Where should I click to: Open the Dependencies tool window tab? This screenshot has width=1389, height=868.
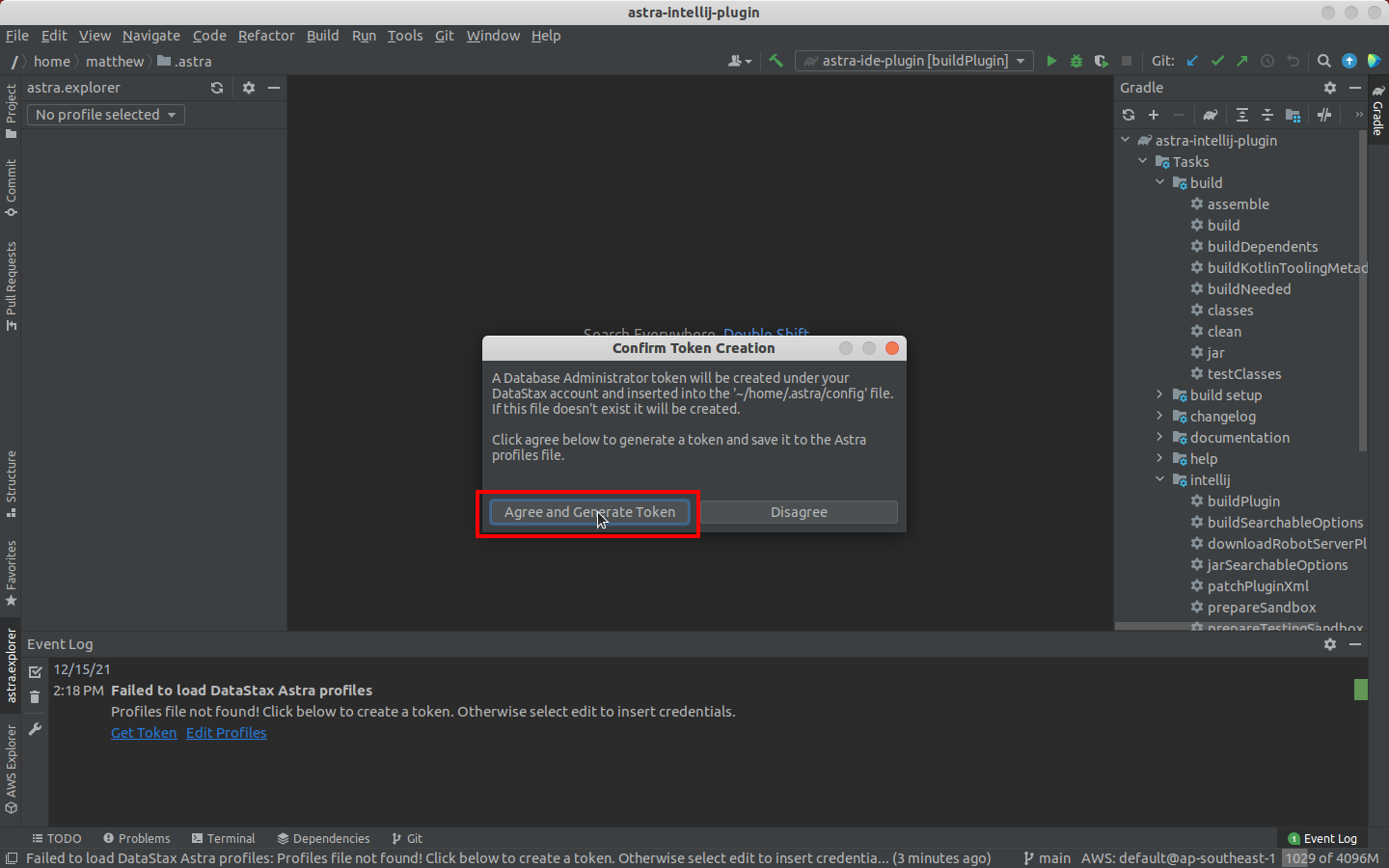323,838
